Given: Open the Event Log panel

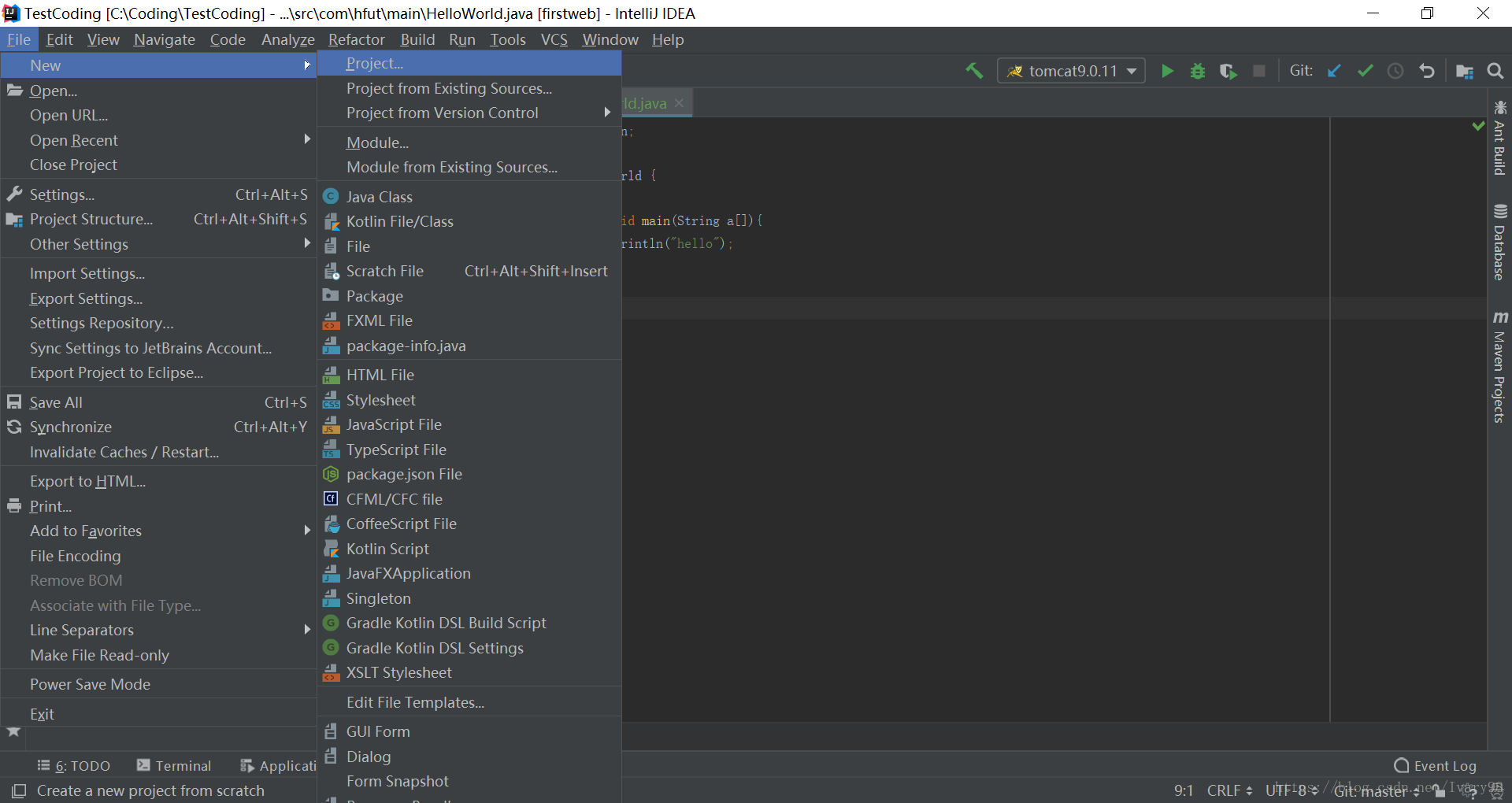Looking at the screenshot, I should tap(1435, 766).
